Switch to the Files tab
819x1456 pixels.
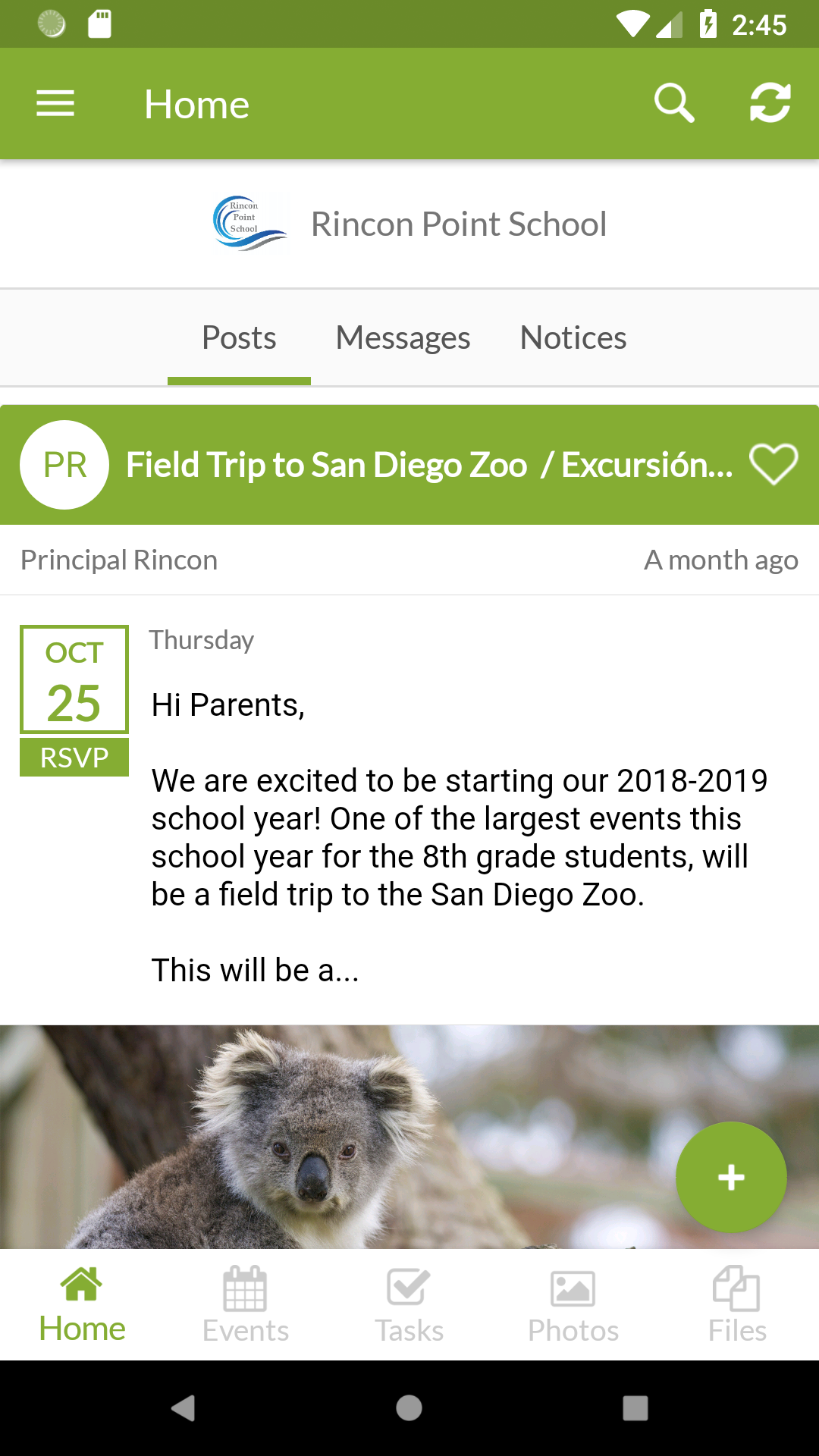click(x=736, y=1306)
